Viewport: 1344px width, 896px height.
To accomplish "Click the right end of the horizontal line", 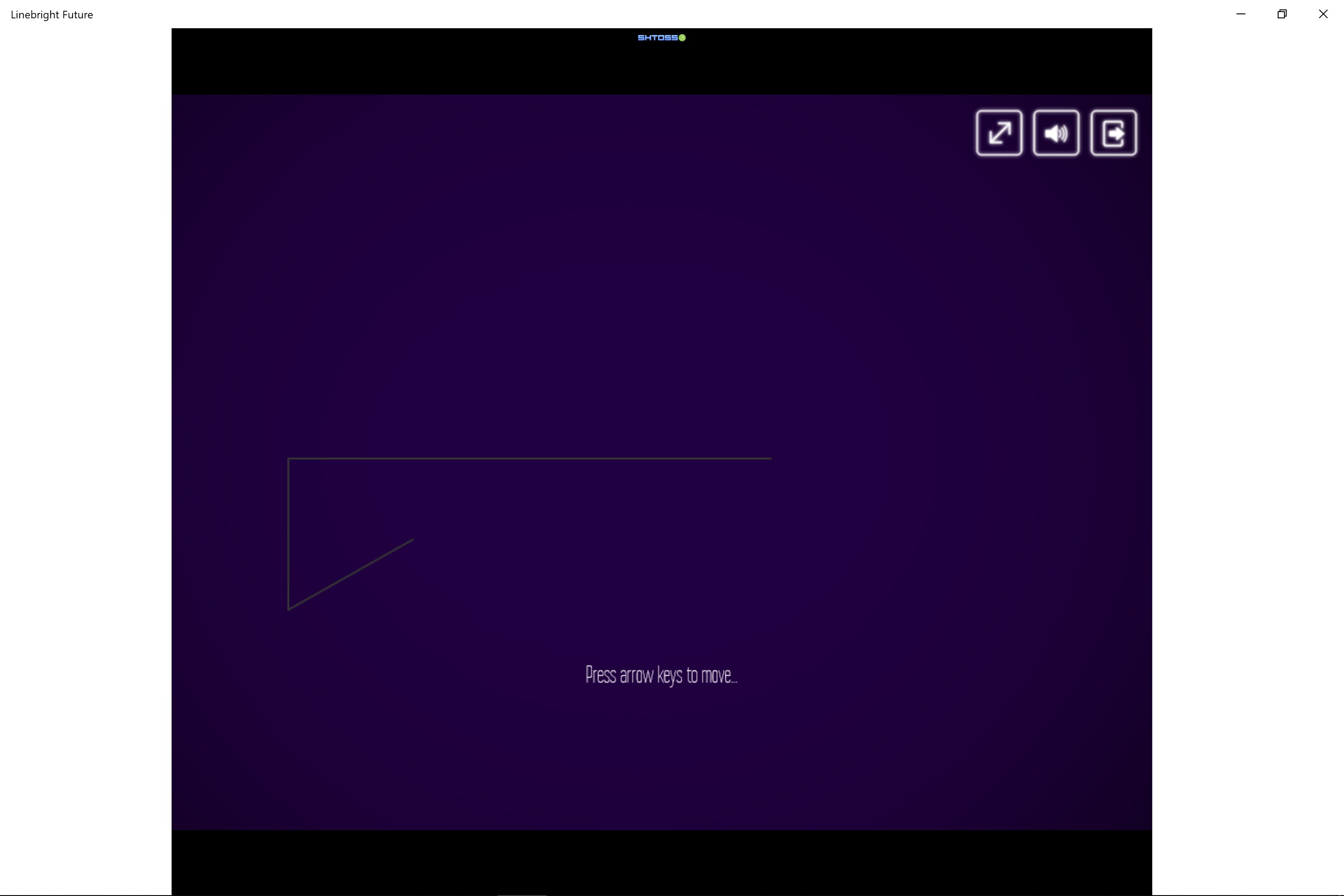I will coord(769,458).
